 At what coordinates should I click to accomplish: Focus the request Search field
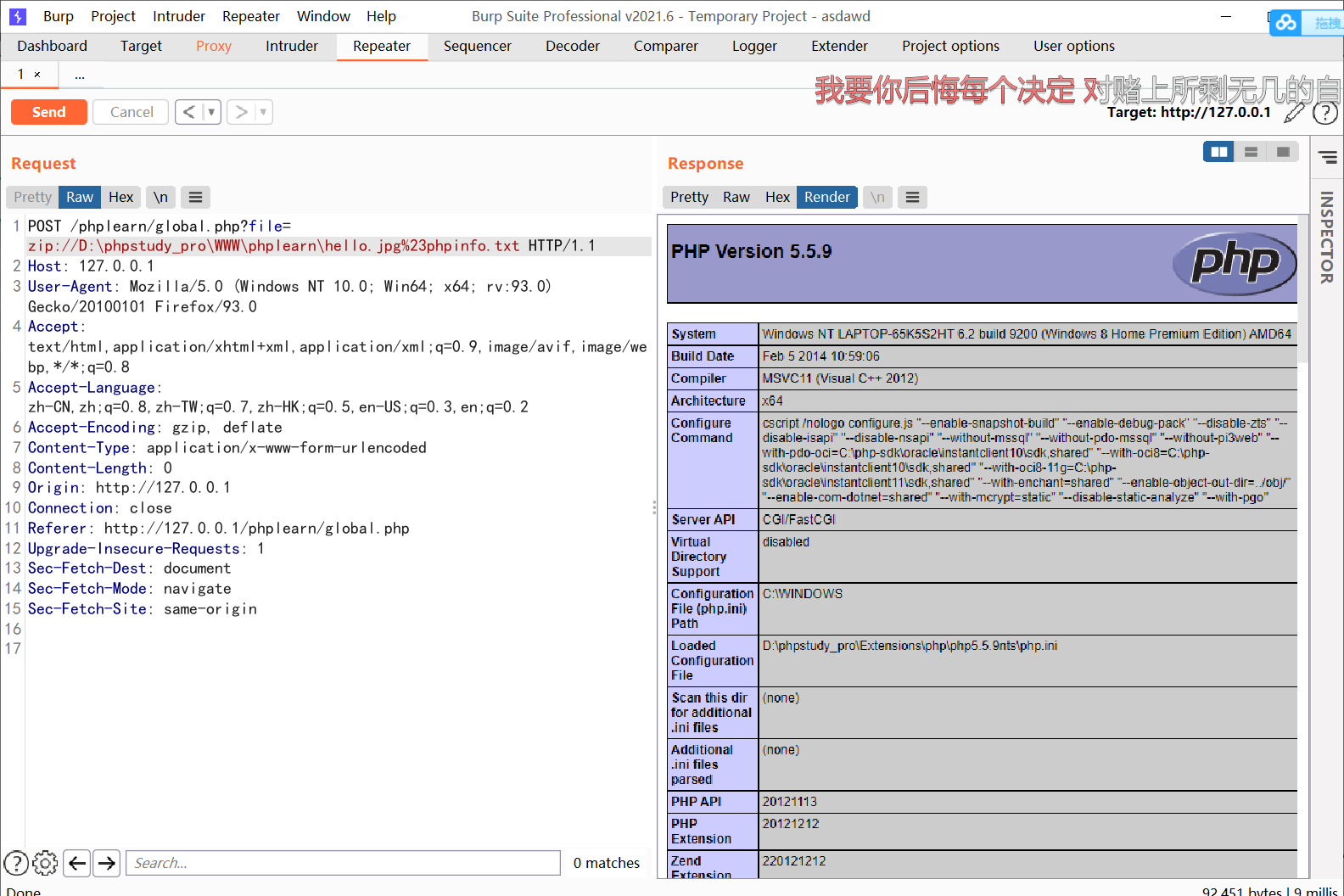click(x=344, y=863)
